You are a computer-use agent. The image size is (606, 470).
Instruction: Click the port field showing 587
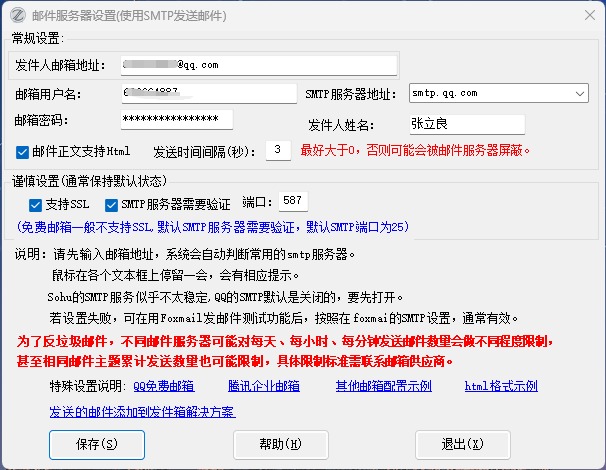(293, 202)
